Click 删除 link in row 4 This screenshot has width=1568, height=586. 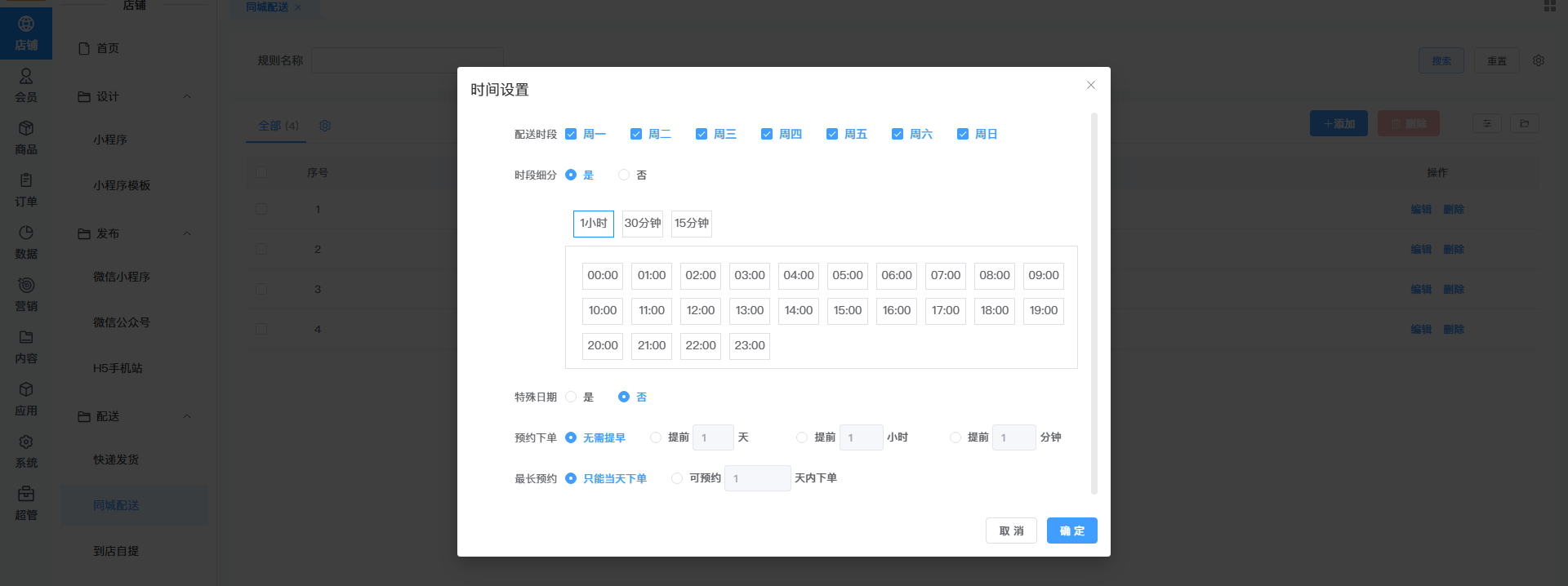tap(1454, 329)
